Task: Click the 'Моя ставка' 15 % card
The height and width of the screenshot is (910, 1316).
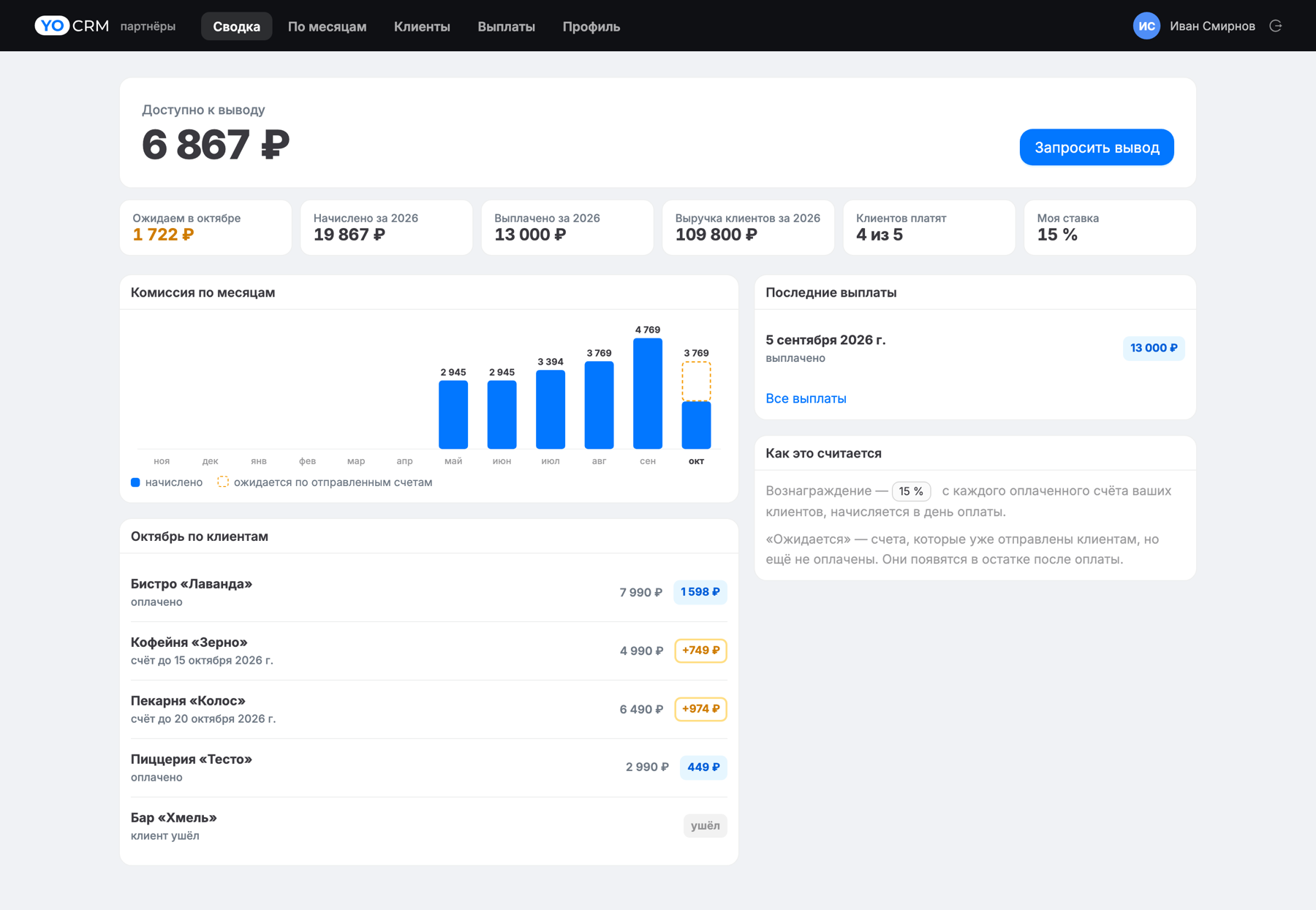Action: click(1110, 227)
